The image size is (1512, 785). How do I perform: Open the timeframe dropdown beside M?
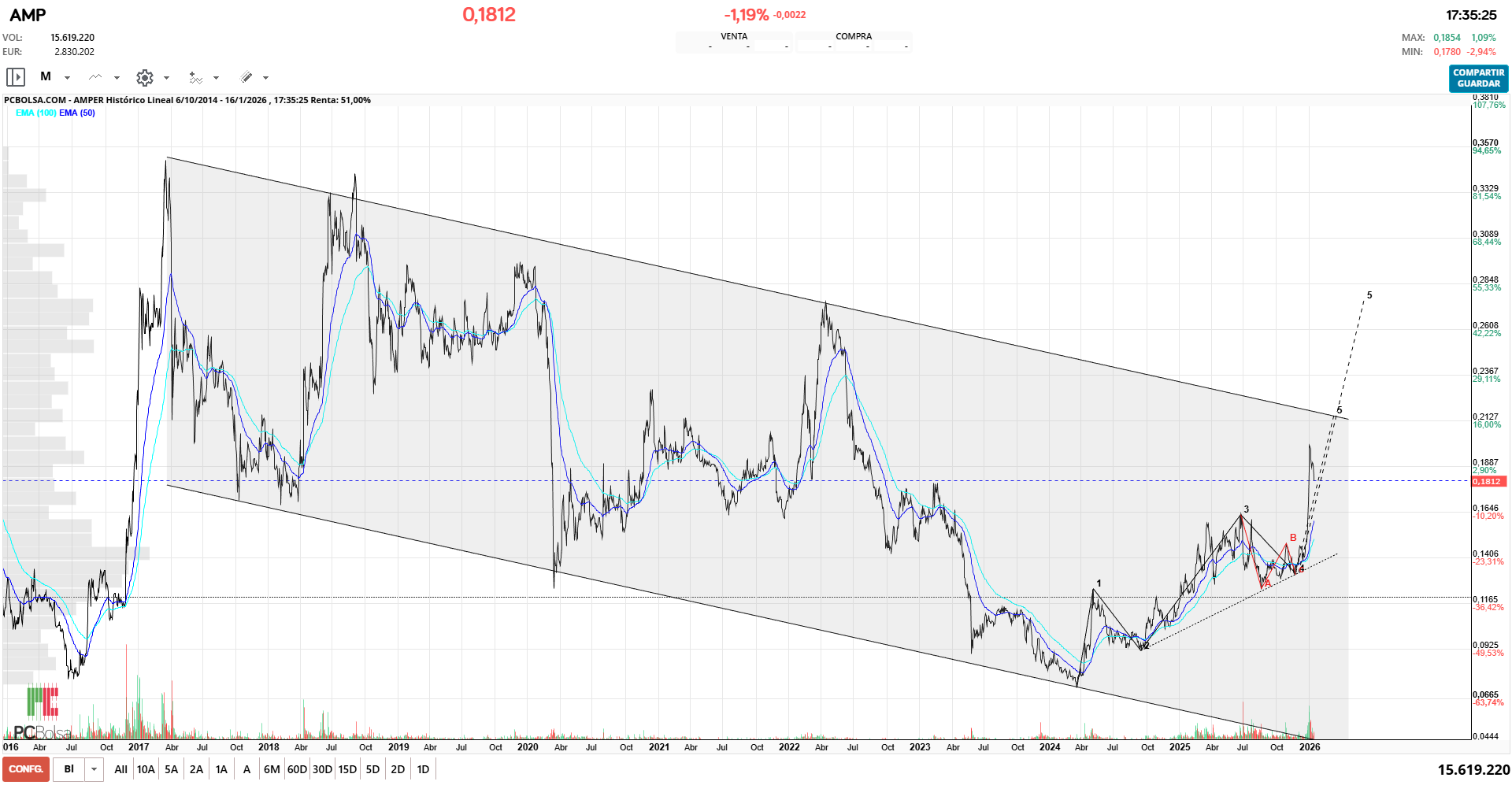pyautogui.click(x=68, y=76)
